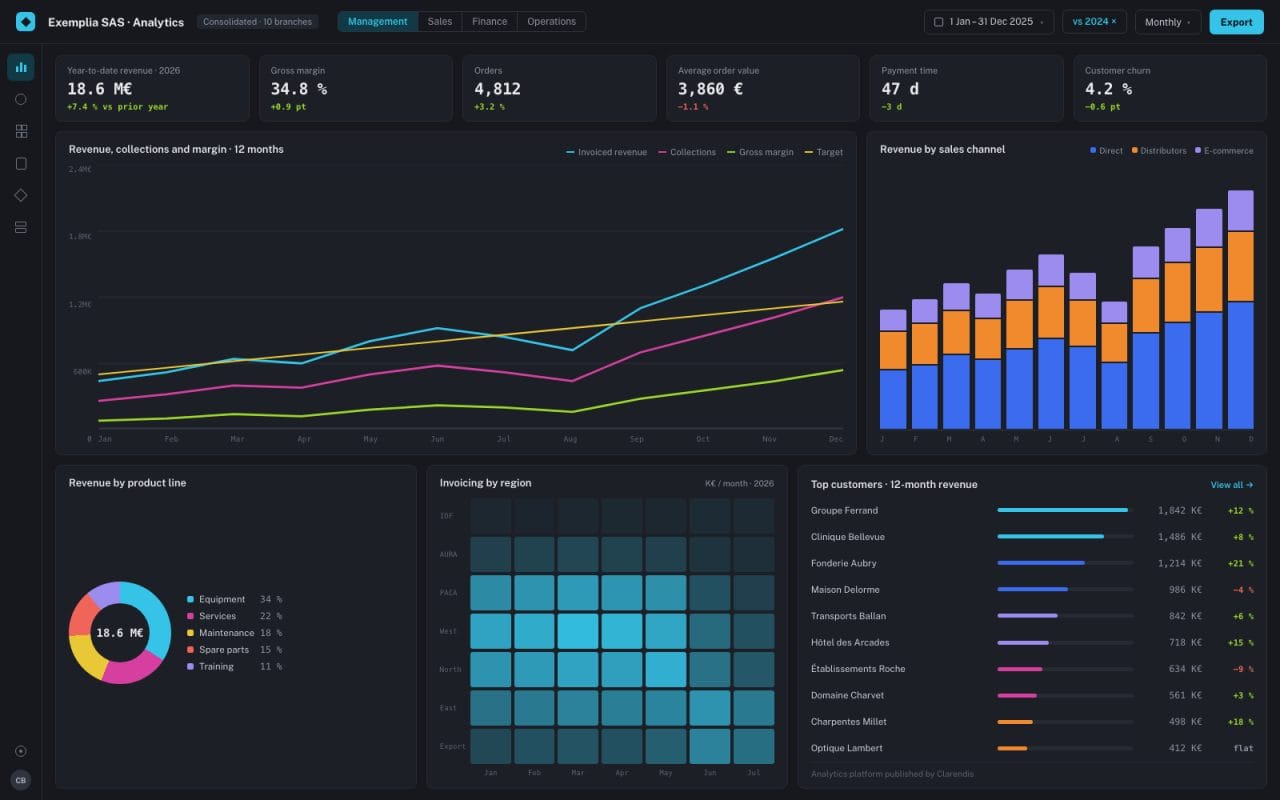Click the 18.6 M€ donut chart center
This screenshot has width=1280, height=800.
point(120,633)
